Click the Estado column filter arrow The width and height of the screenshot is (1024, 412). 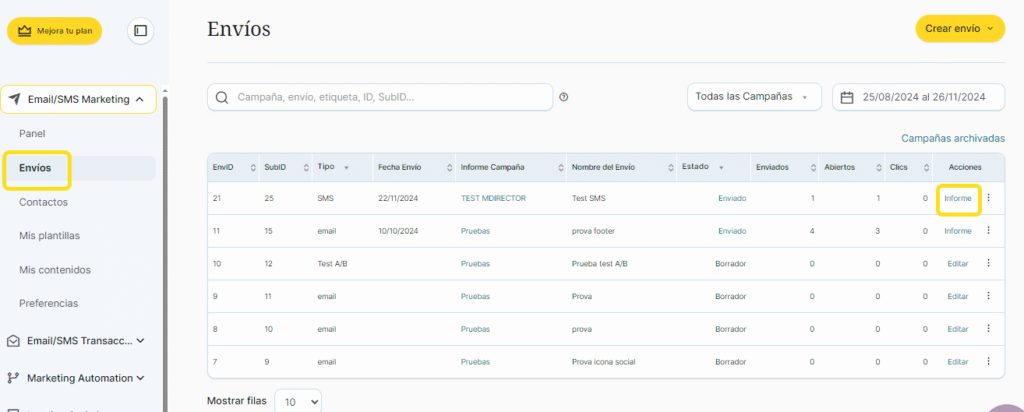[720, 167]
